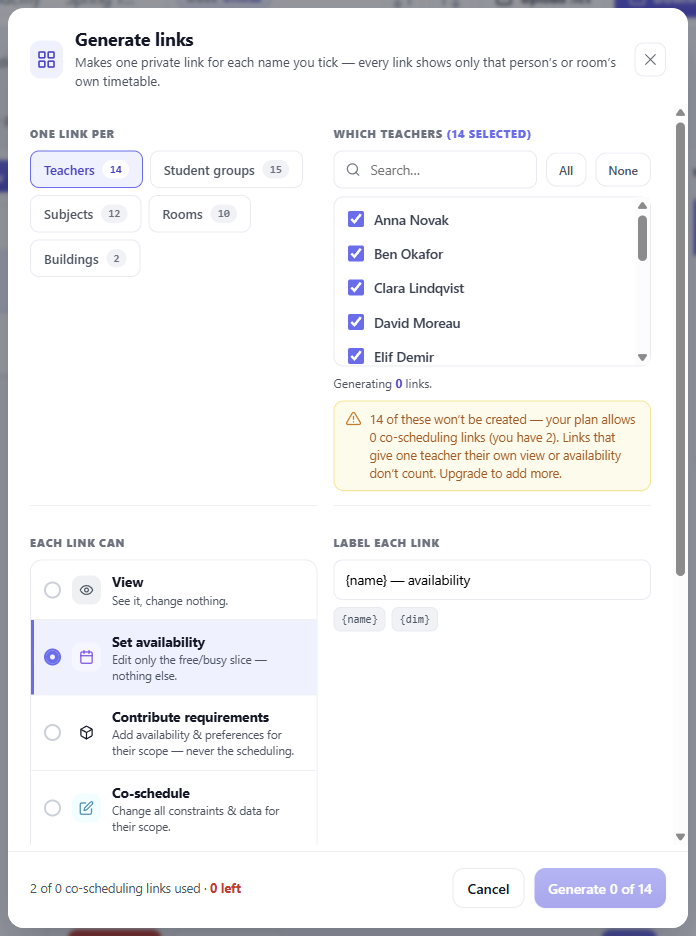Select the View radio option
This screenshot has width=696, height=936.
[53, 590]
